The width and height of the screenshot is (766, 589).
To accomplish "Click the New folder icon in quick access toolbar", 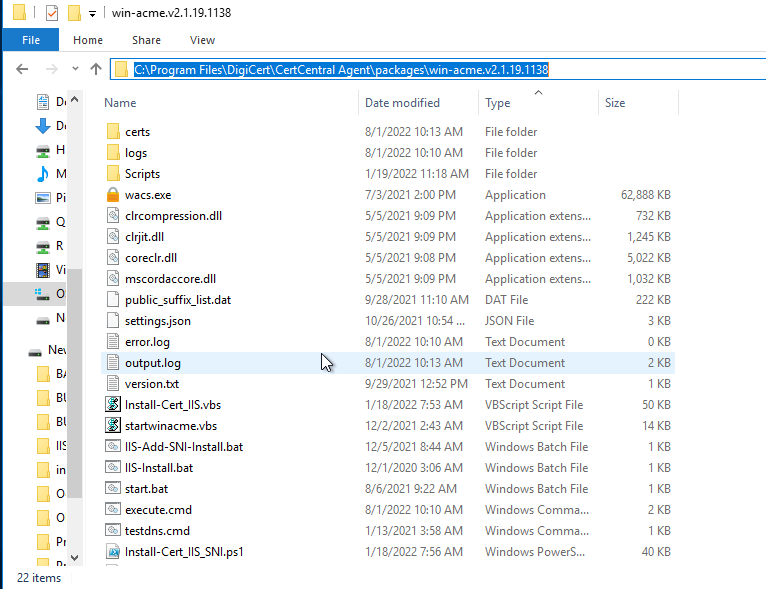I will [74, 13].
